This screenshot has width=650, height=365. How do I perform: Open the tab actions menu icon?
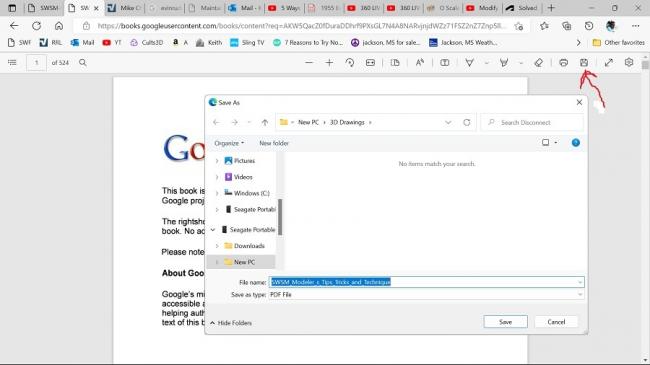pyautogui.click(x=12, y=8)
